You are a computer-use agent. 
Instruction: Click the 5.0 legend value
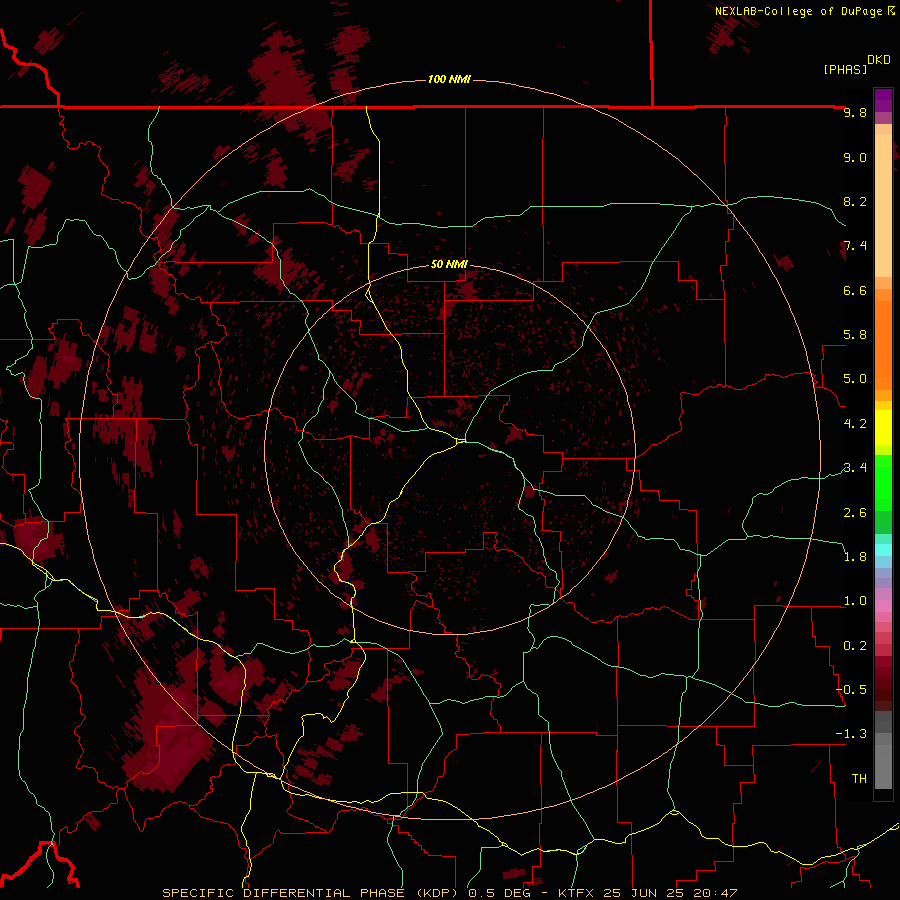[855, 379]
